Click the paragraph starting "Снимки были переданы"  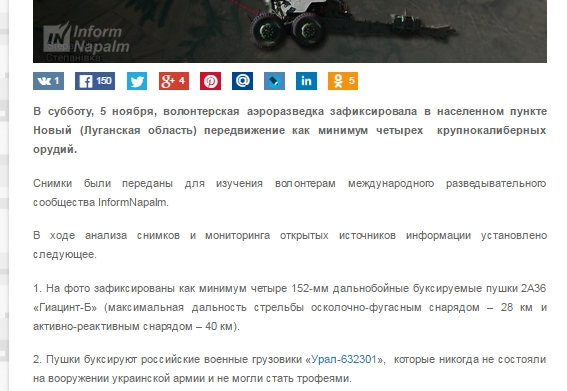pyautogui.click(x=290, y=193)
